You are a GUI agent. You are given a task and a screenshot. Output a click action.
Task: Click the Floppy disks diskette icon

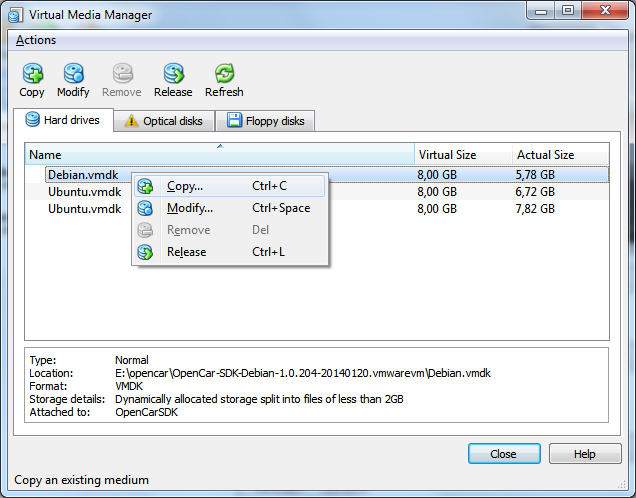[234, 120]
